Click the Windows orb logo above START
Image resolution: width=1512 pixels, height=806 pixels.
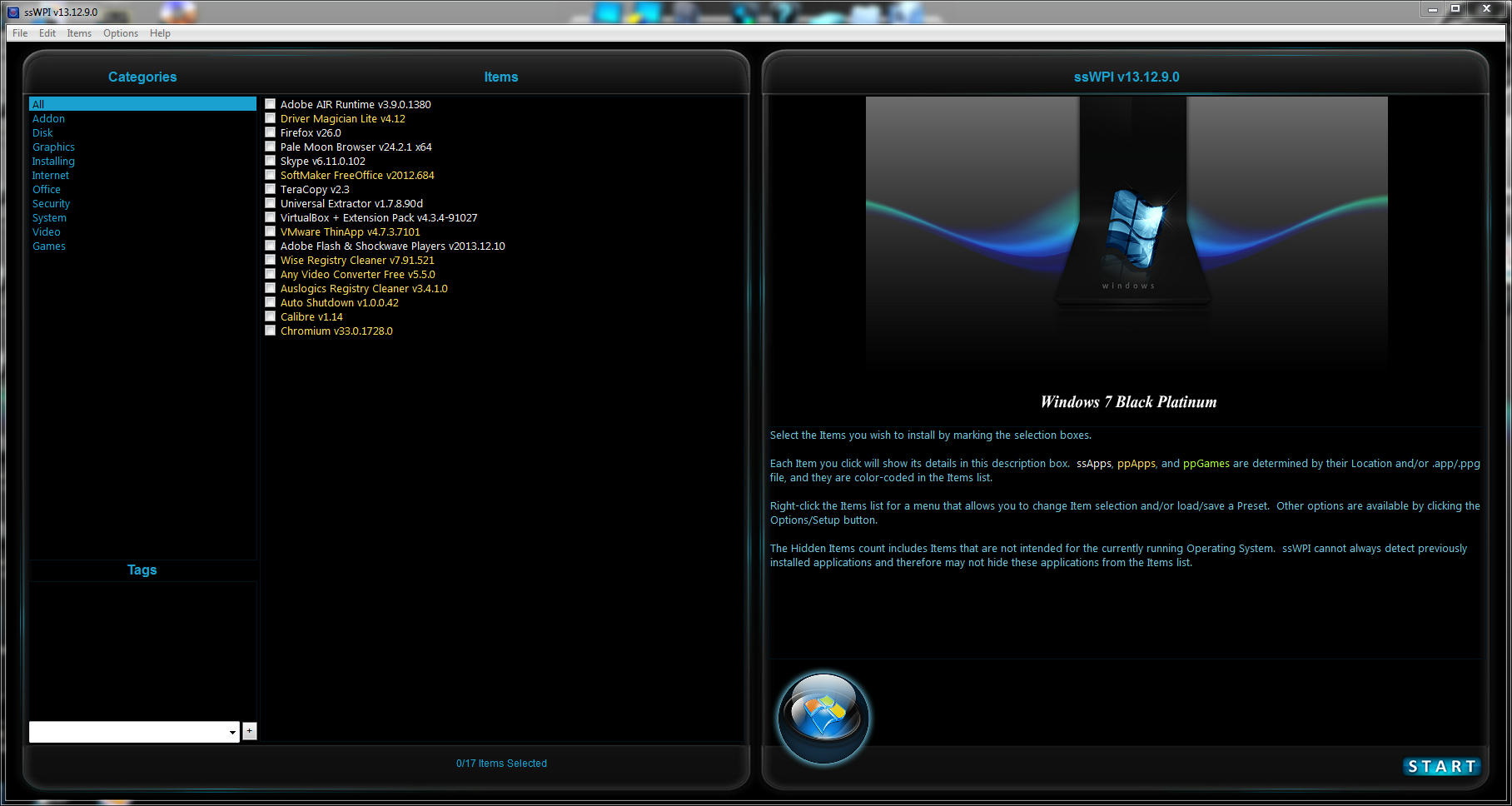pos(823,718)
